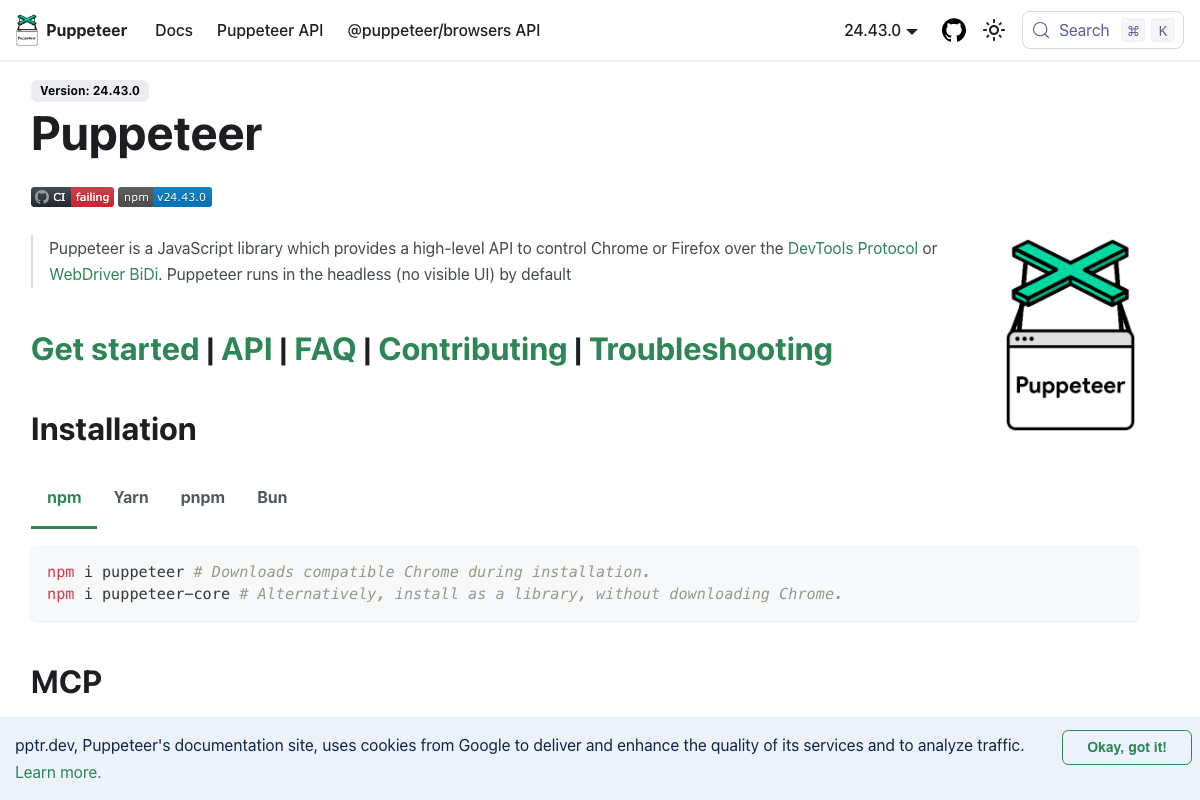1200x800 pixels.
Task: Follow the WebDriver BiDi link
Action: pos(104,274)
